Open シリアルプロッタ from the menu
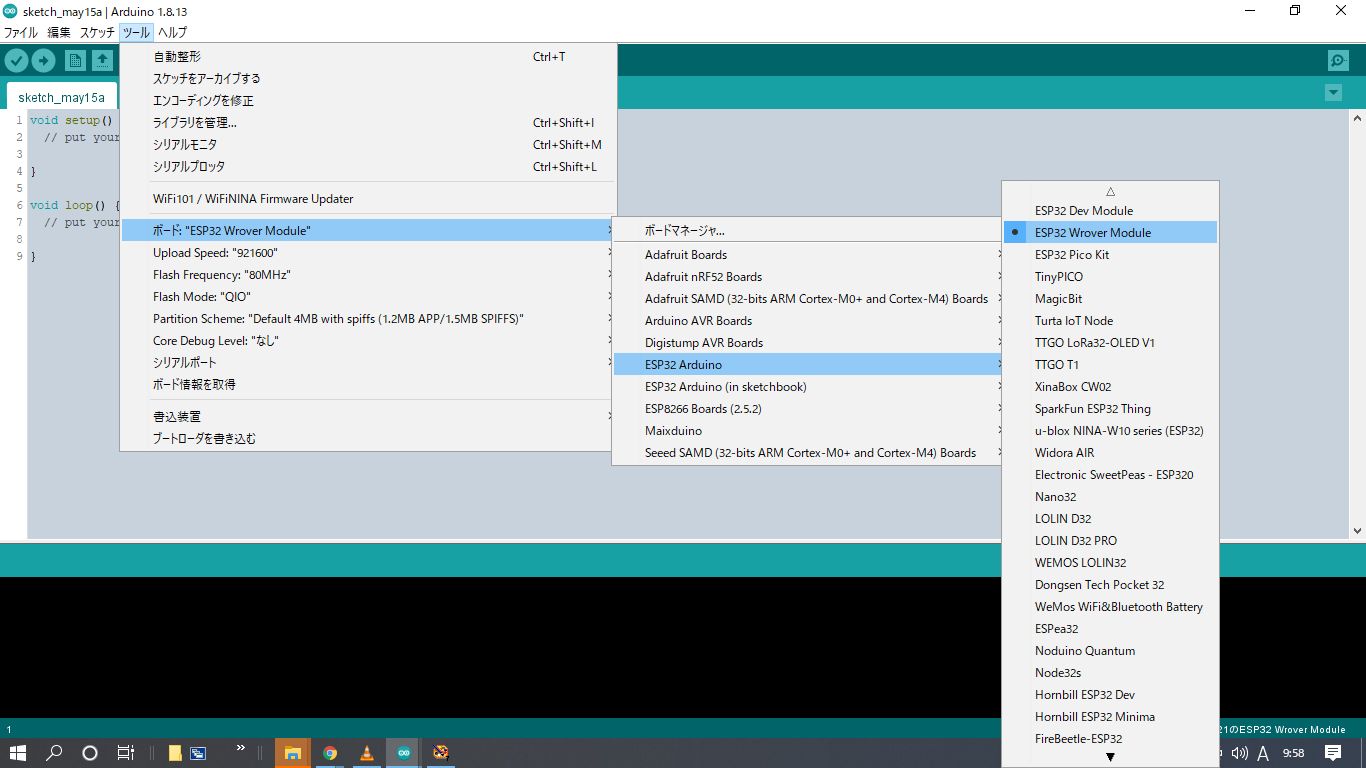 click(x=368, y=167)
